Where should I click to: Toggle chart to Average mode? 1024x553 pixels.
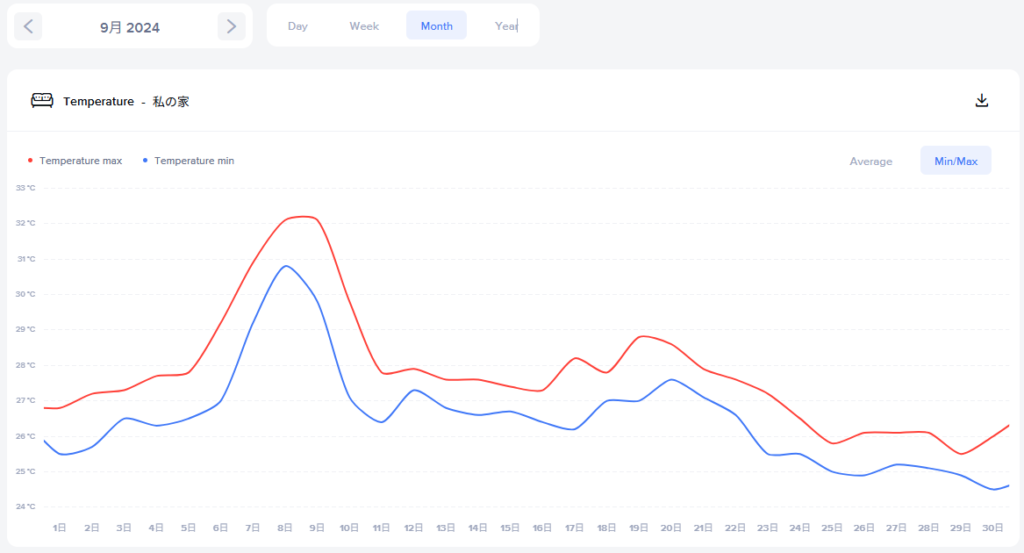click(871, 161)
